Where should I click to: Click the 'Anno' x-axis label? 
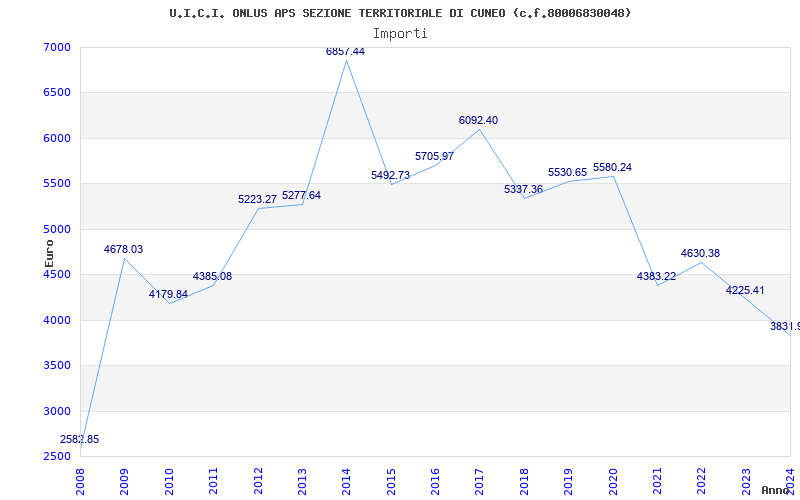click(x=776, y=490)
